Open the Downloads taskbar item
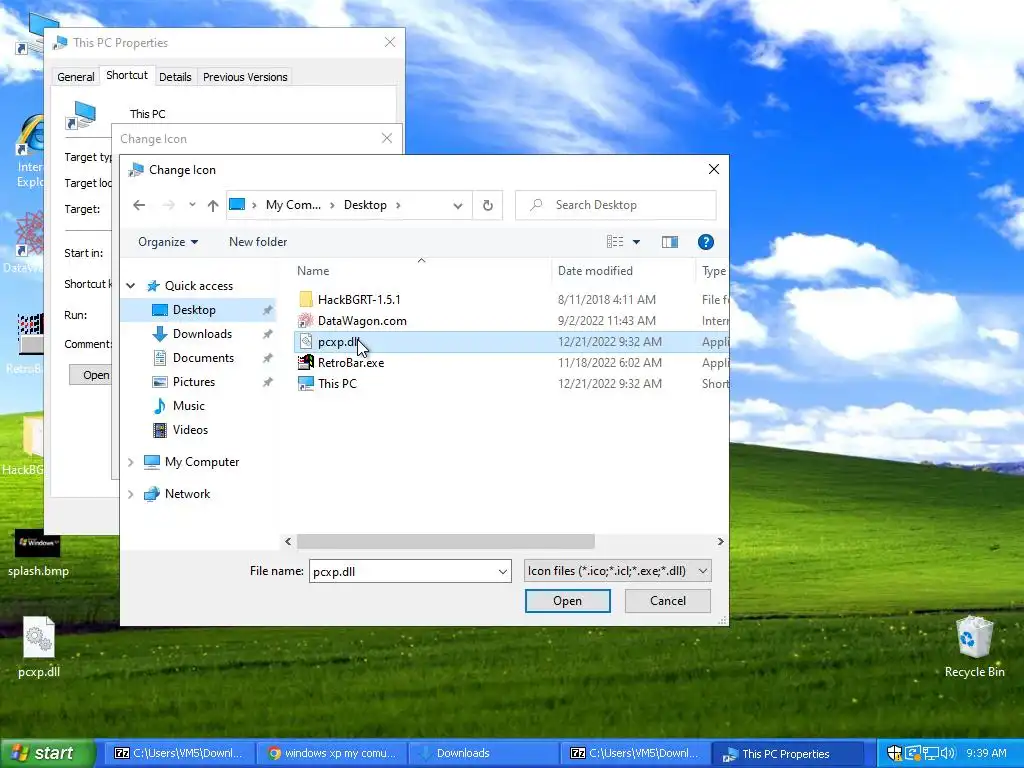Screen dimensions: 1024x768 (x=483, y=753)
